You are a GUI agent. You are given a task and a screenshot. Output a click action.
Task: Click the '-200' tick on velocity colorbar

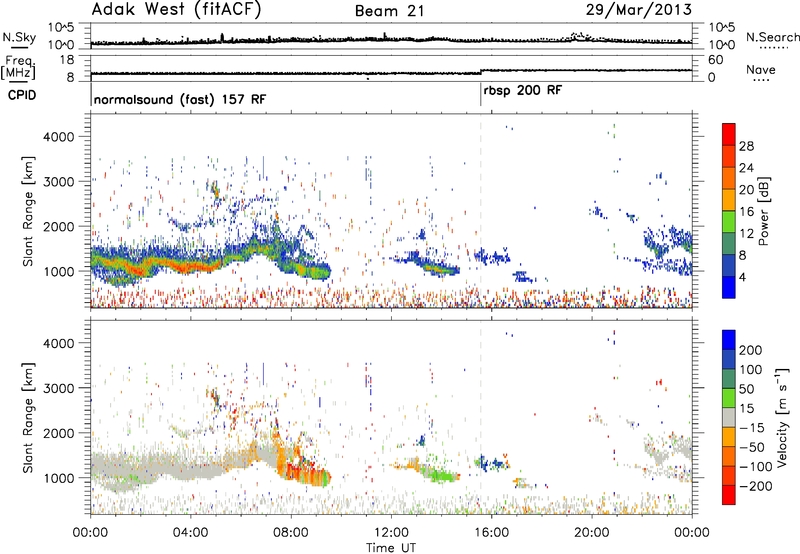coord(756,486)
